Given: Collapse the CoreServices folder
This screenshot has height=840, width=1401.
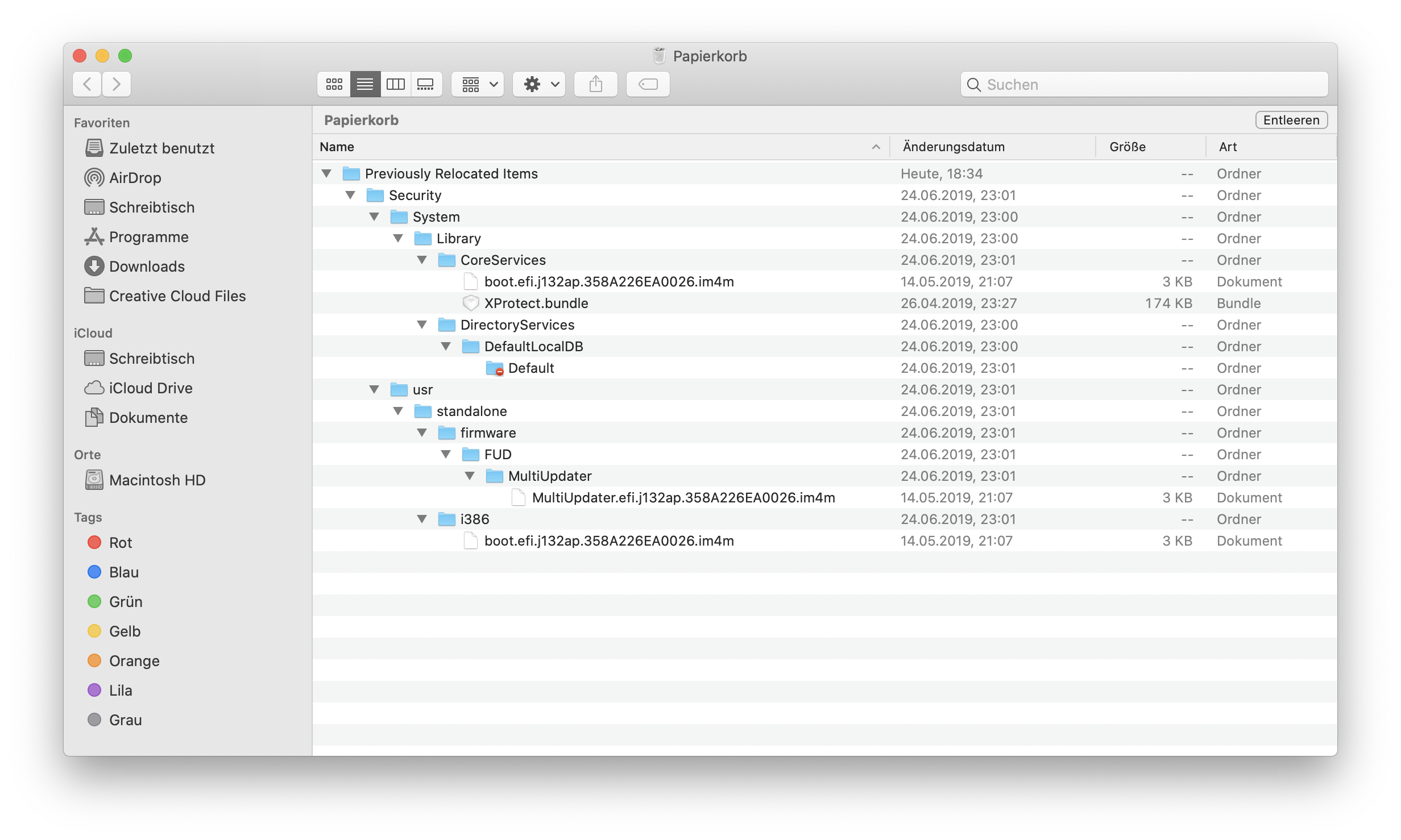Looking at the screenshot, I should coord(422,260).
